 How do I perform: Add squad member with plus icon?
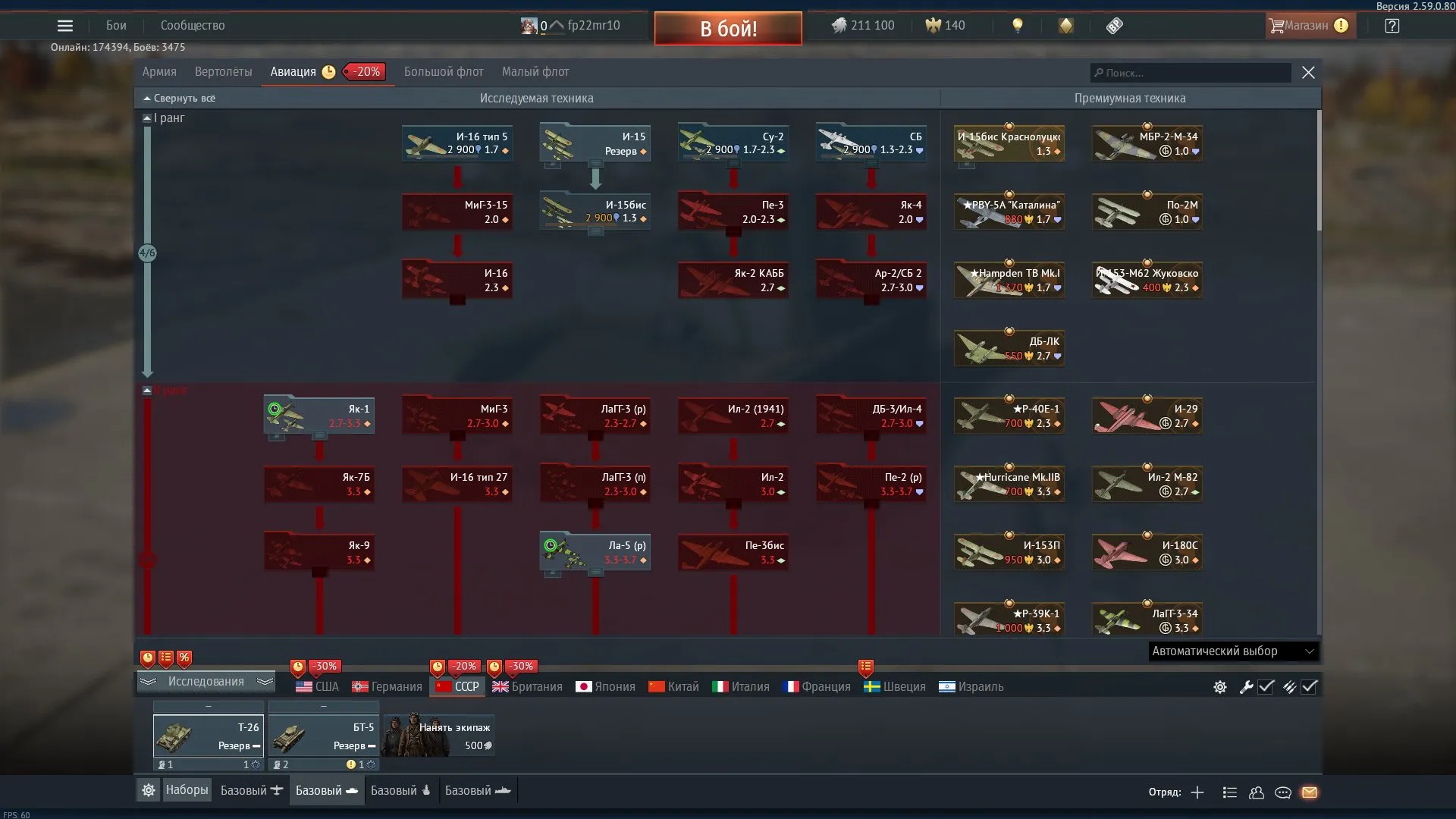1197,792
